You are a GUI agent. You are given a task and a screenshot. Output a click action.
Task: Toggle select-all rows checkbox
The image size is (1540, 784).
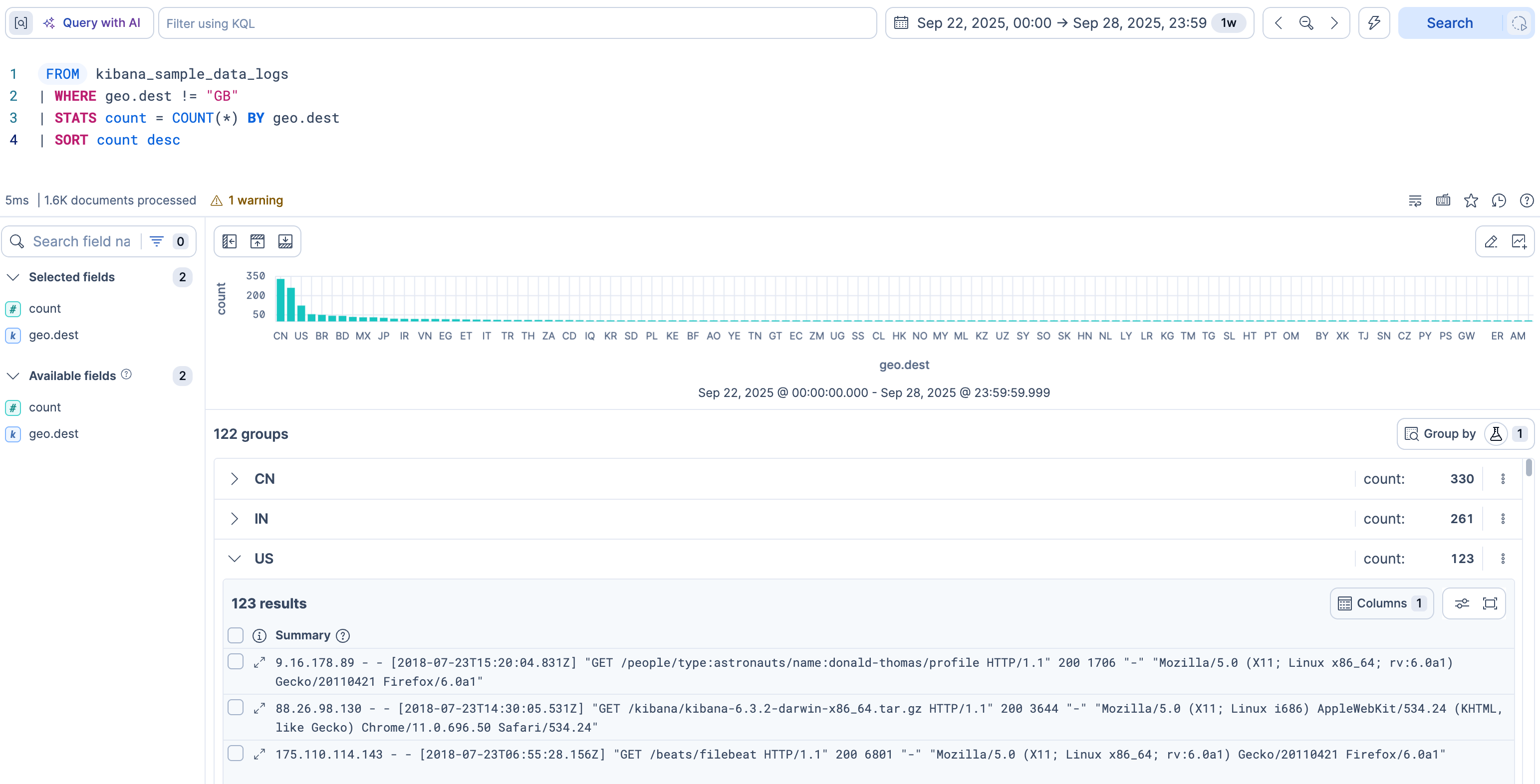(236, 635)
